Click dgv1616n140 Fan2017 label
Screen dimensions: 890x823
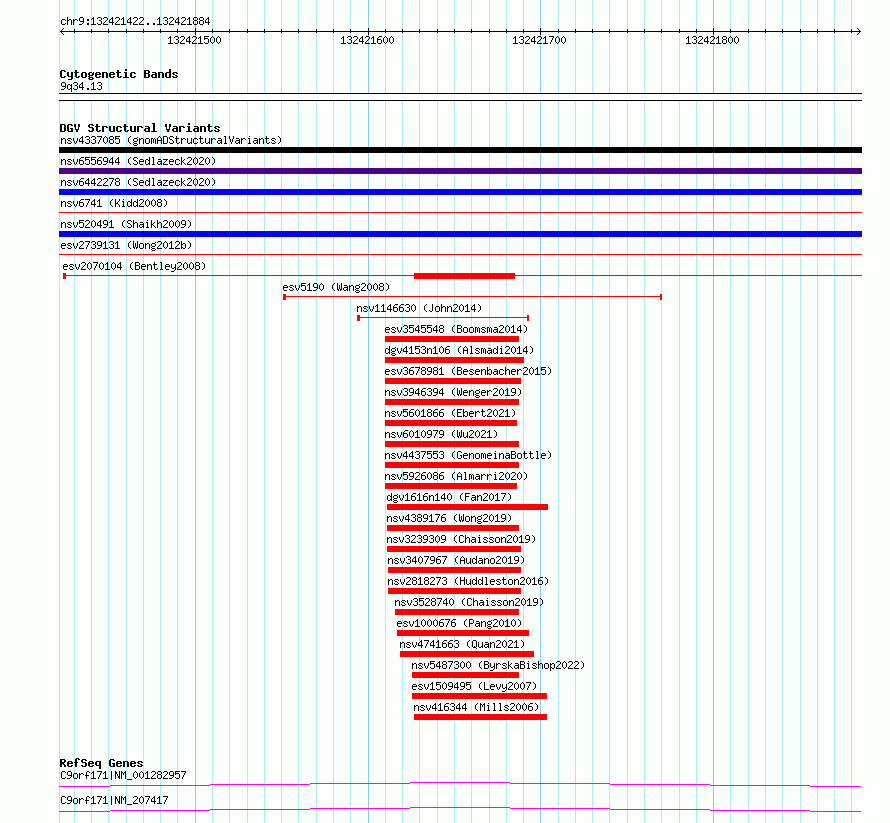click(x=449, y=497)
